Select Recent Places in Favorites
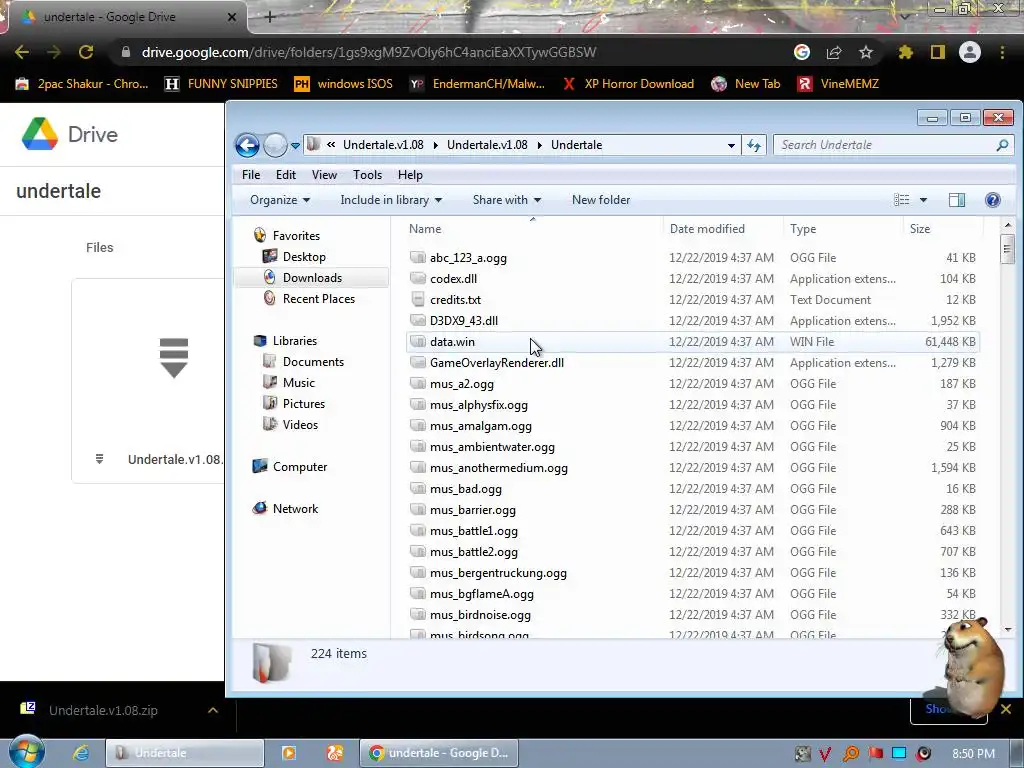This screenshot has height=768, width=1024. pos(319,298)
